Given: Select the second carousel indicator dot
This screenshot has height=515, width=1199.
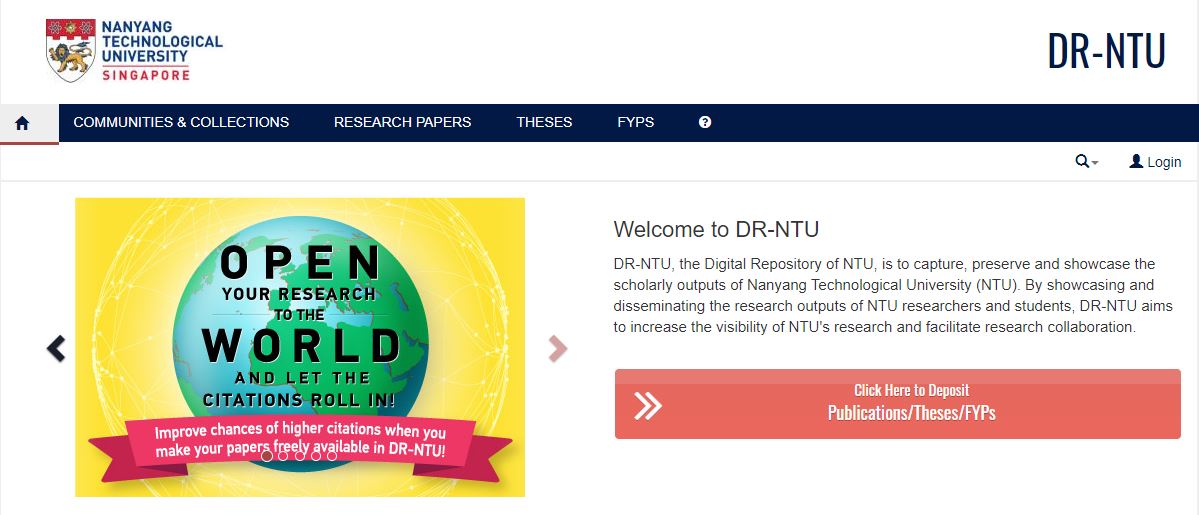Looking at the screenshot, I should (283, 456).
